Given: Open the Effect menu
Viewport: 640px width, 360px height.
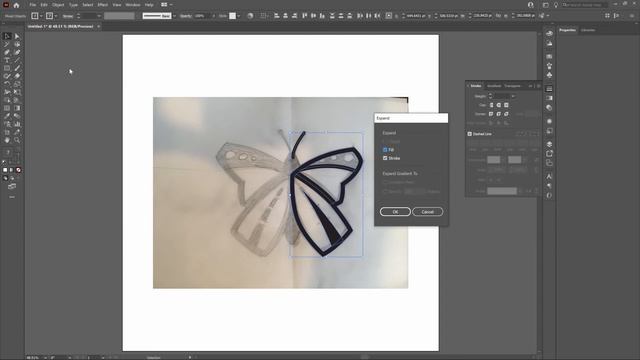Looking at the screenshot, I should [102, 5].
